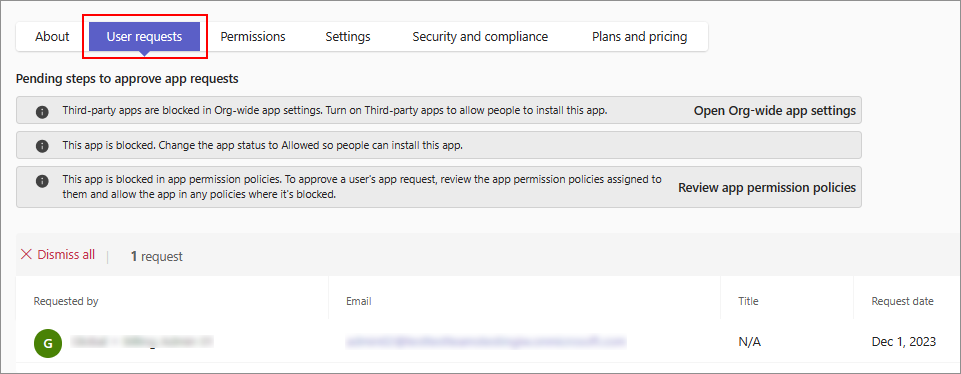The width and height of the screenshot is (961, 374).
Task: Click the Requested by column header
Action: (x=66, y=301)
